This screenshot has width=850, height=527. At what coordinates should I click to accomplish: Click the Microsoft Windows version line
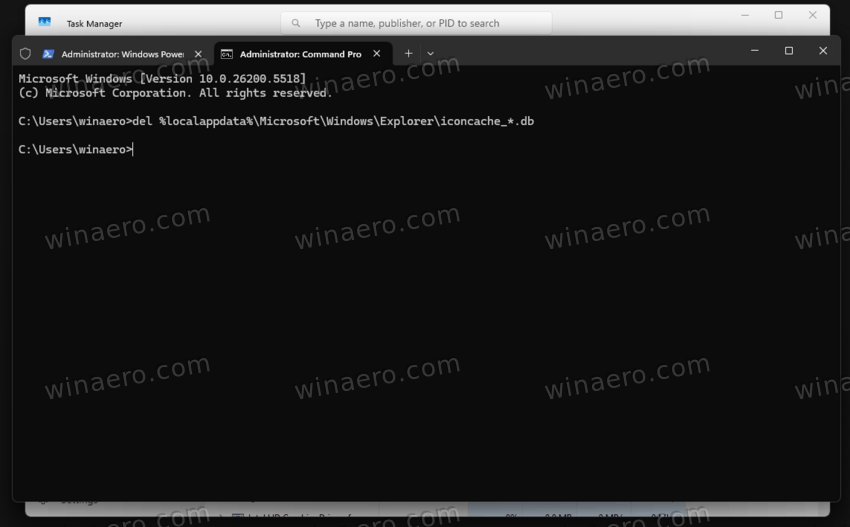[x=162, y=79]
